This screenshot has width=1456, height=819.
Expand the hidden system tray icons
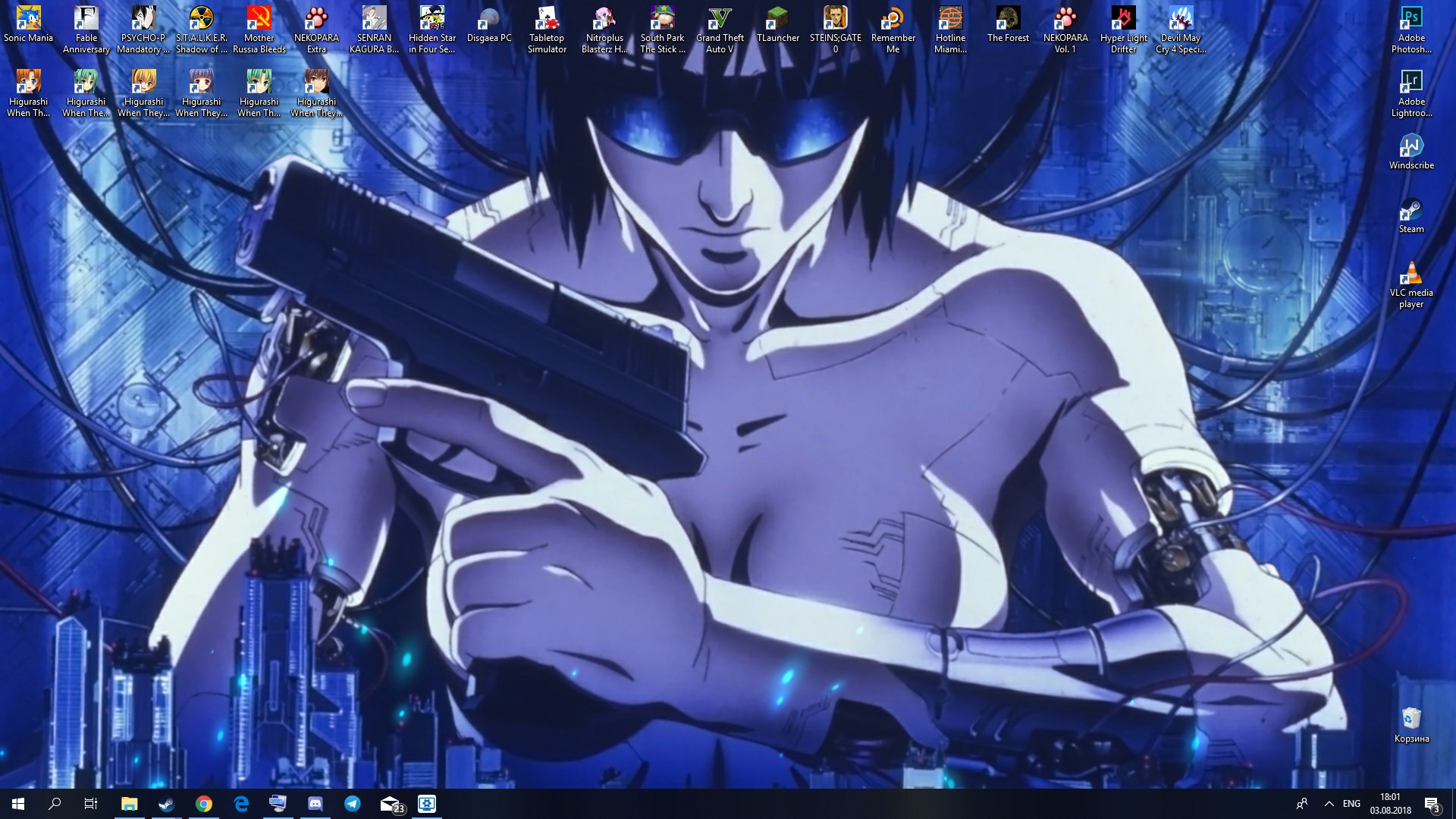click(1329, 804)
